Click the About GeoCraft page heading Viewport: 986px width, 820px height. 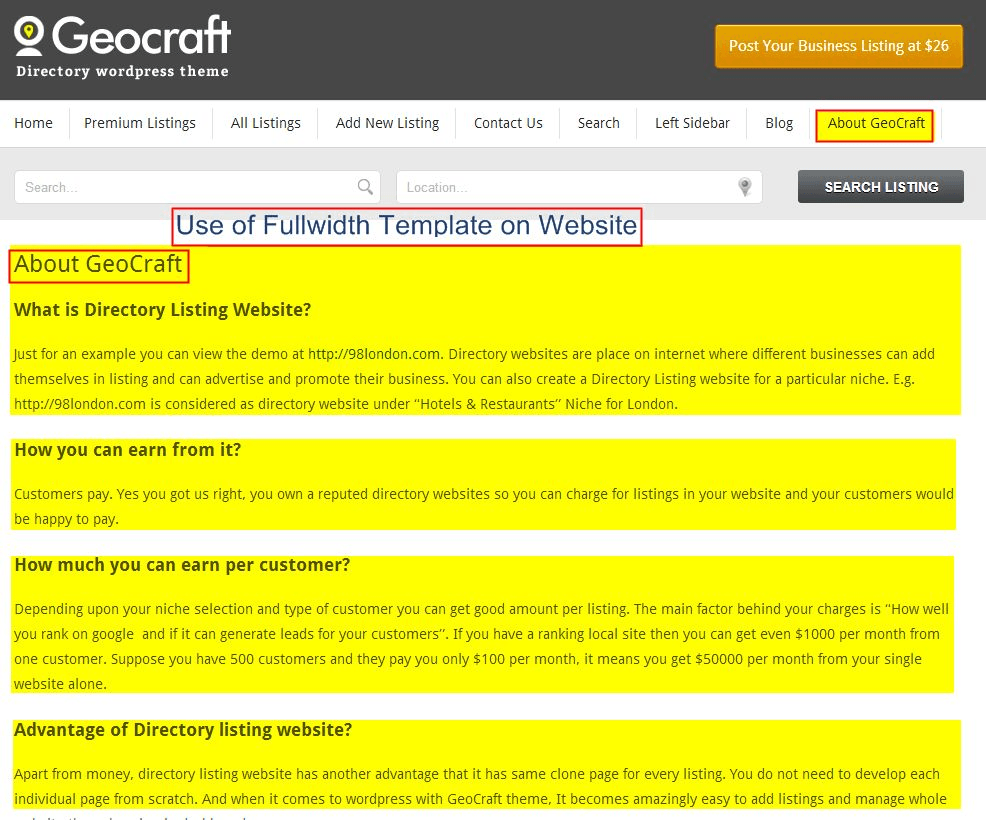click(98, 264)
